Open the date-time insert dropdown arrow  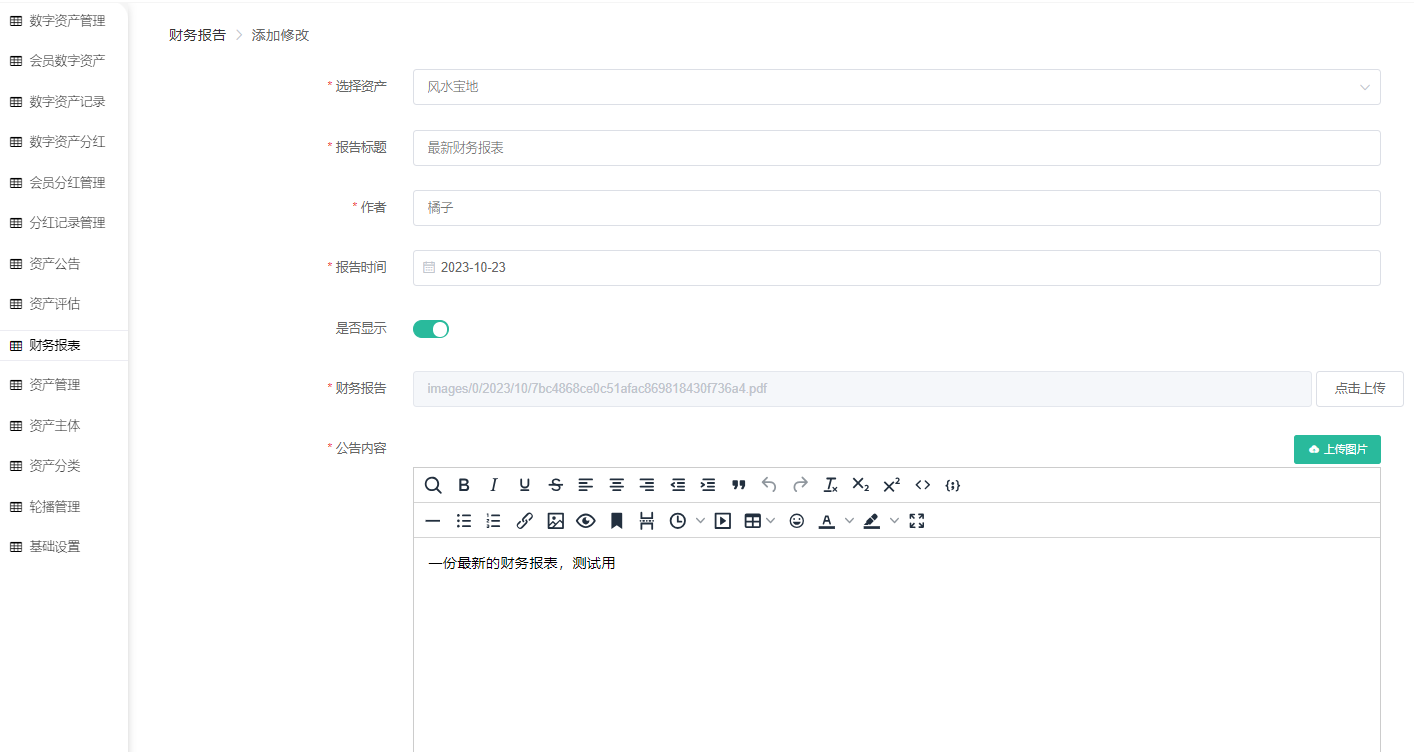click(x=700, y=521)
